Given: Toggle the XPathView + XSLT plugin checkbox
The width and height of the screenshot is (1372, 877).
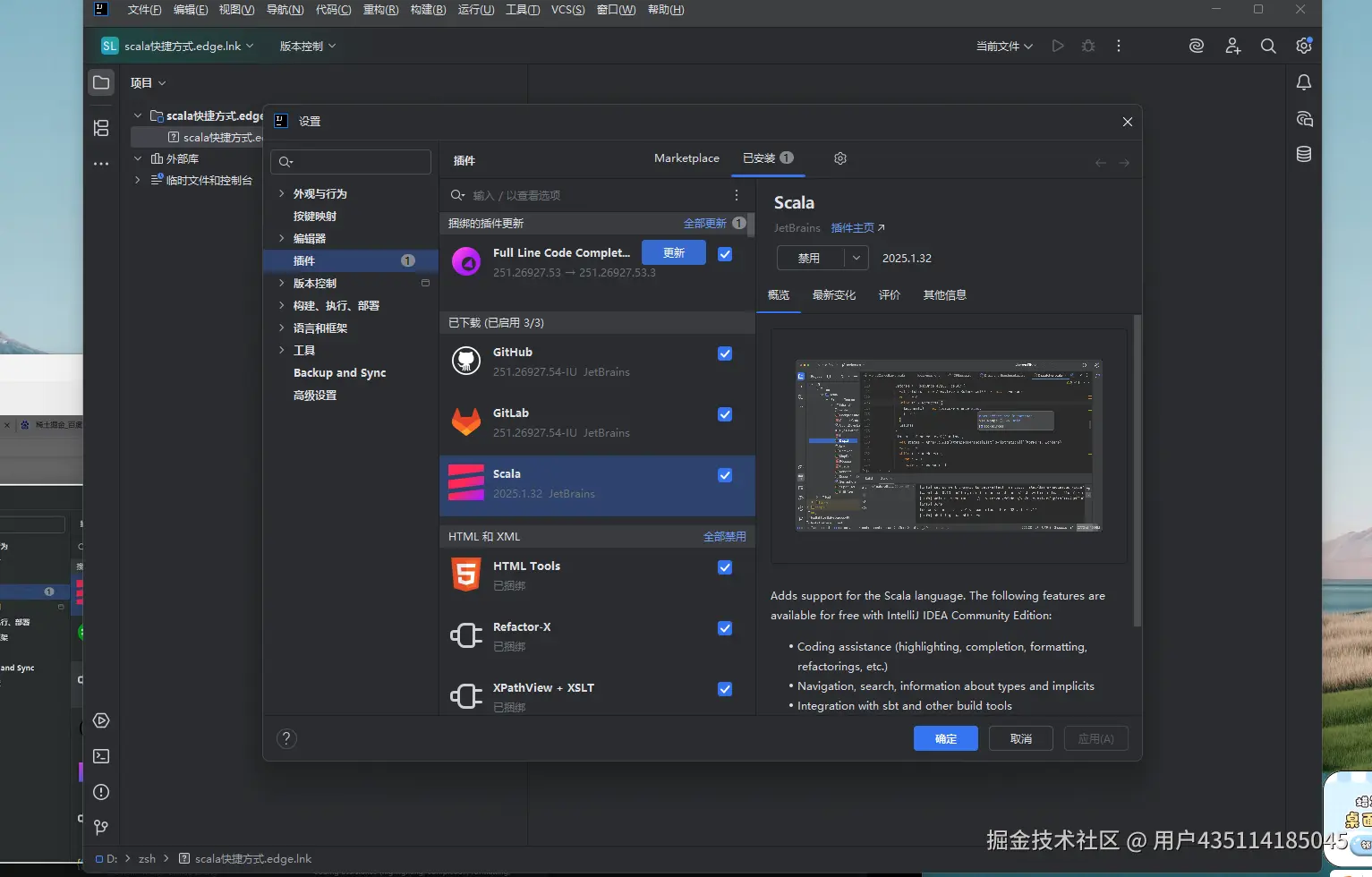Looking at the screenshot, I should coord(725,689).
